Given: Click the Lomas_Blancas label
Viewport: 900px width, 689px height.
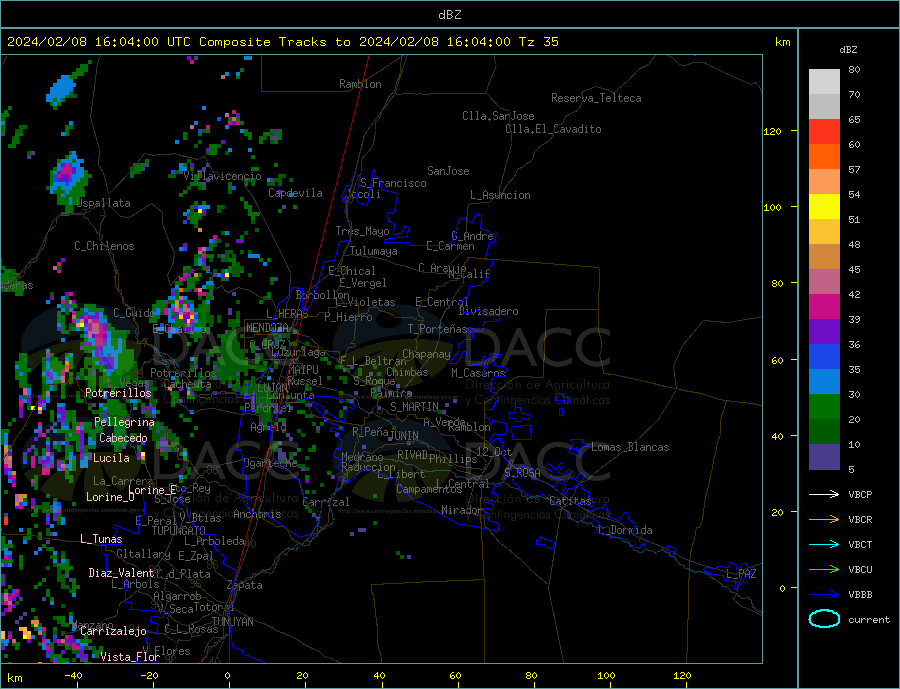Looking at the screenshot, I should point(630,447).
